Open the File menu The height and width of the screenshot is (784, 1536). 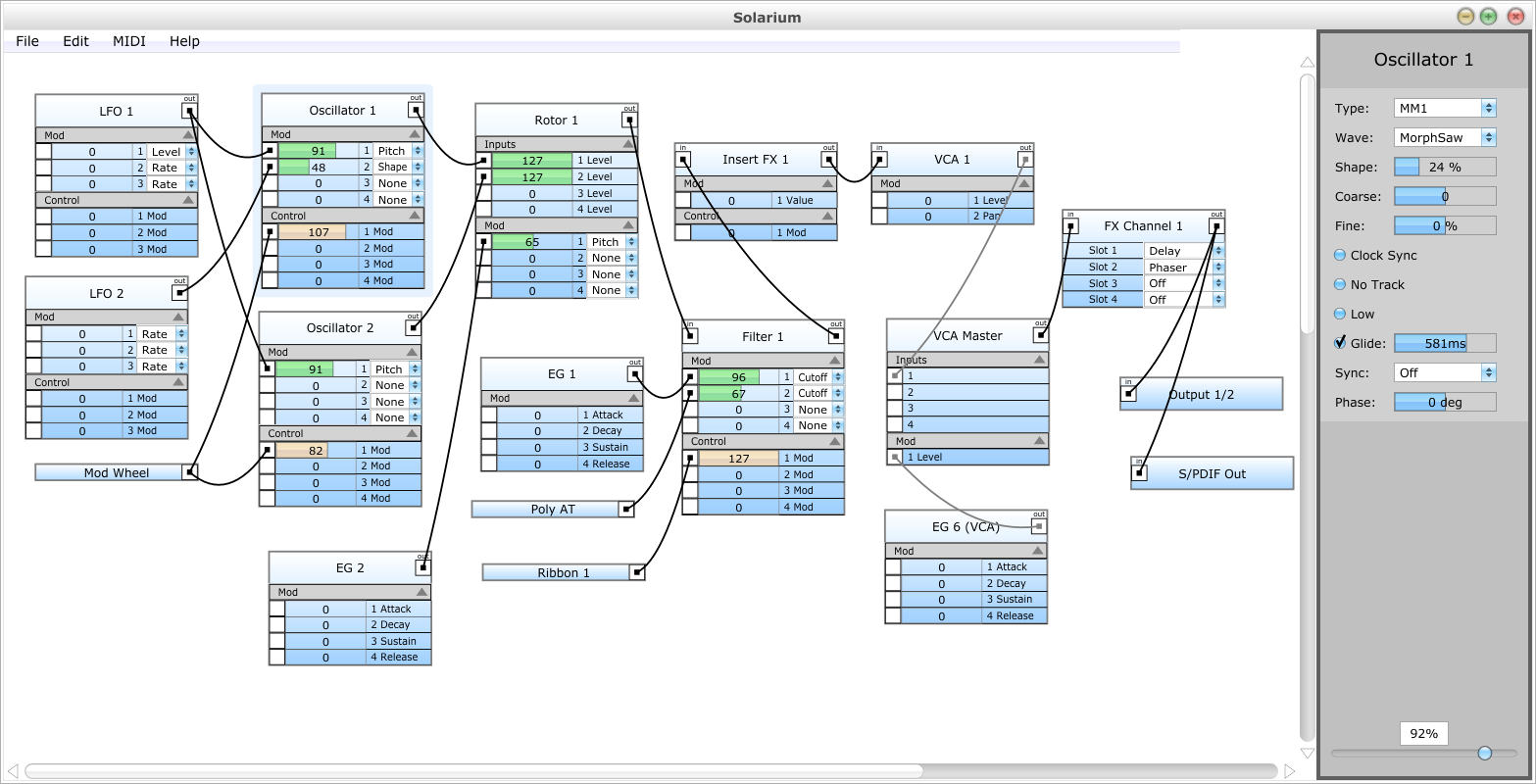[x=27, y=41]
